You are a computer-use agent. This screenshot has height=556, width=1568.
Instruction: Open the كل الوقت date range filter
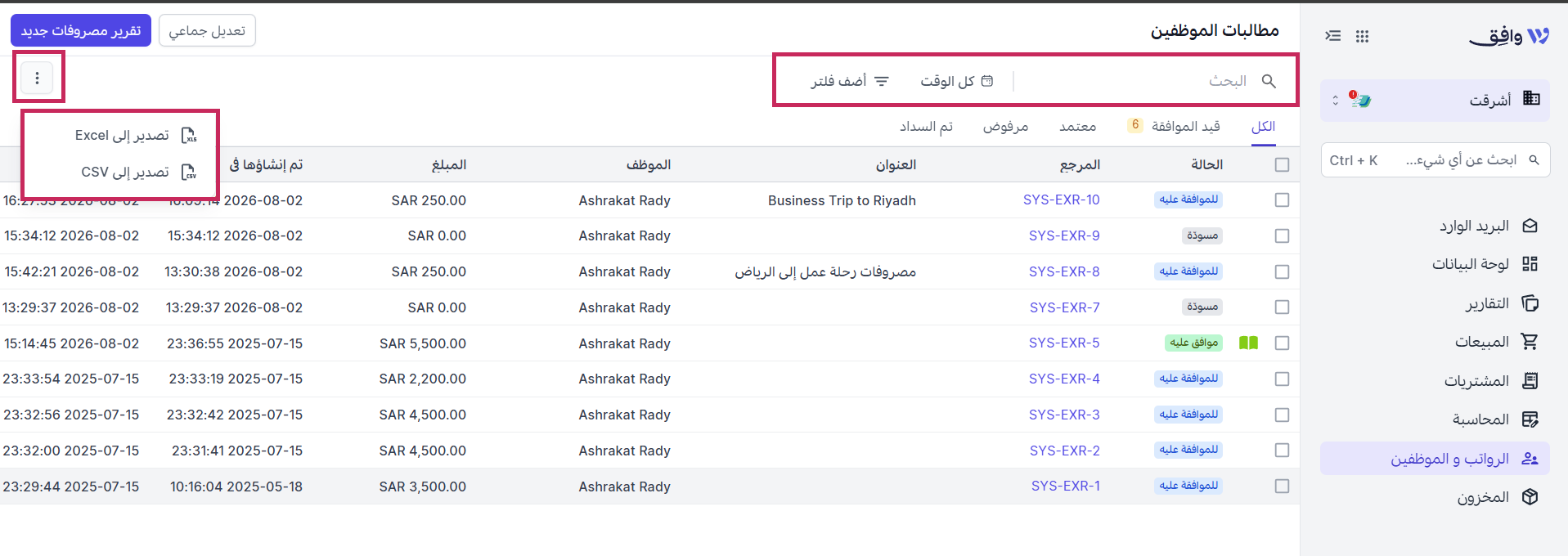957,81
